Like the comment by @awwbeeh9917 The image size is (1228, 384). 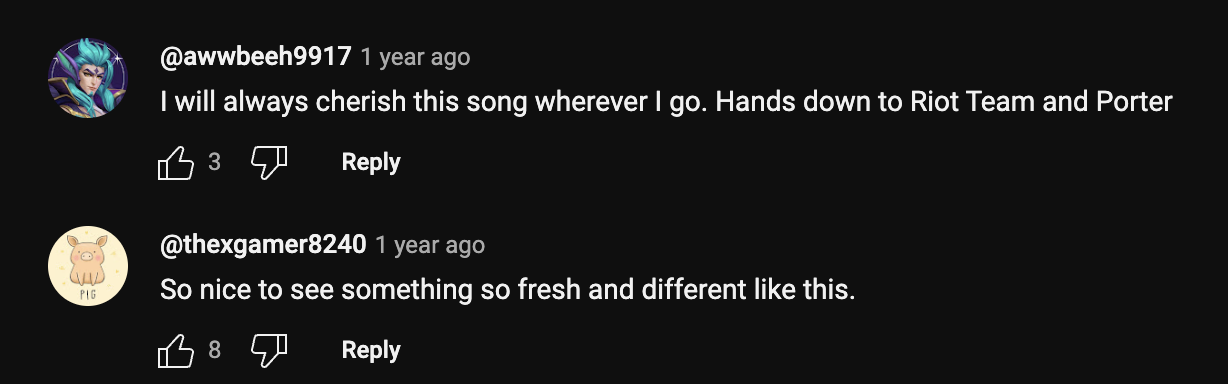point(176,162)
